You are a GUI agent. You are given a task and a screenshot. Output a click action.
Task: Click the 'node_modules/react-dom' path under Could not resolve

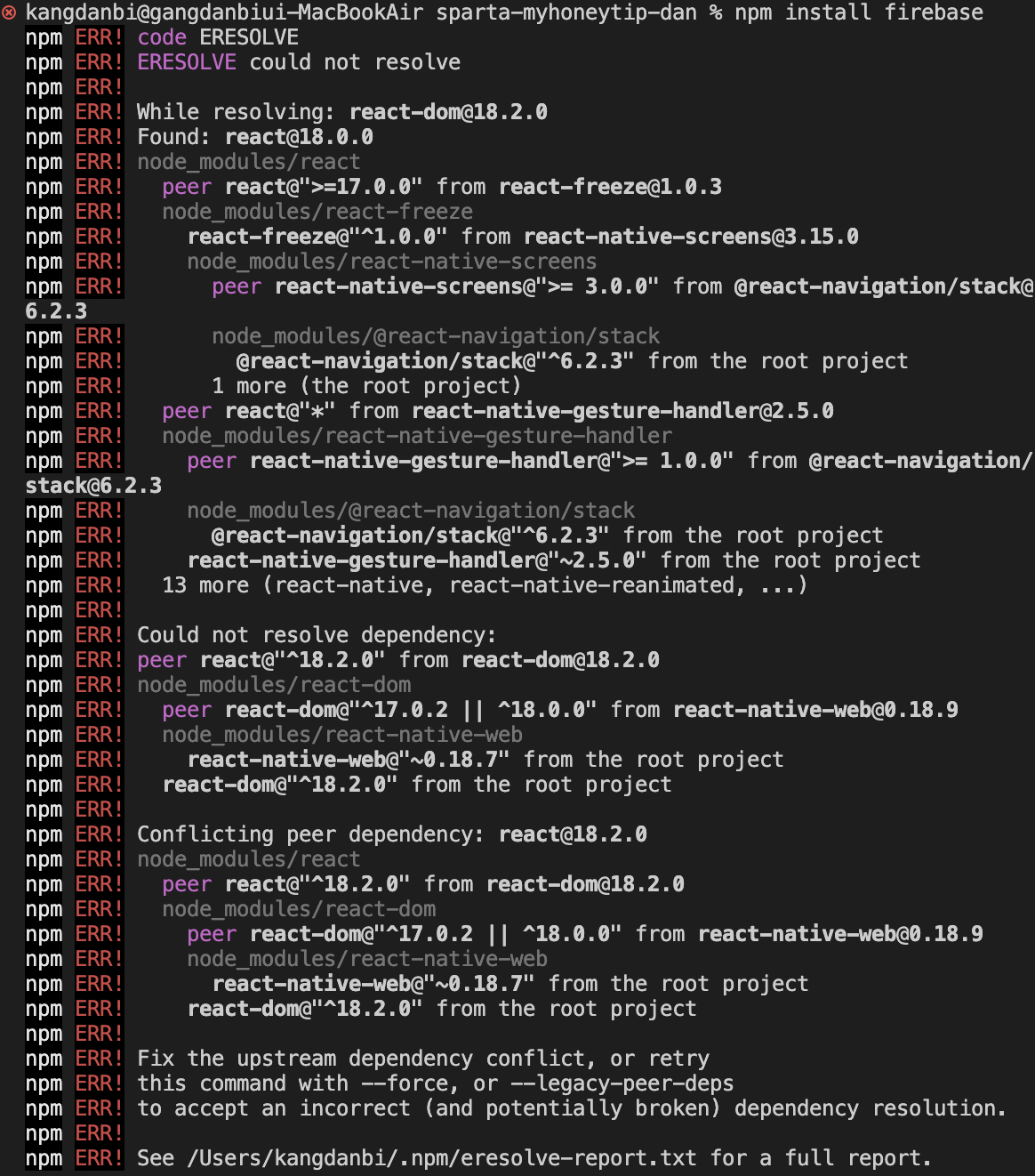tap(274, 685)
